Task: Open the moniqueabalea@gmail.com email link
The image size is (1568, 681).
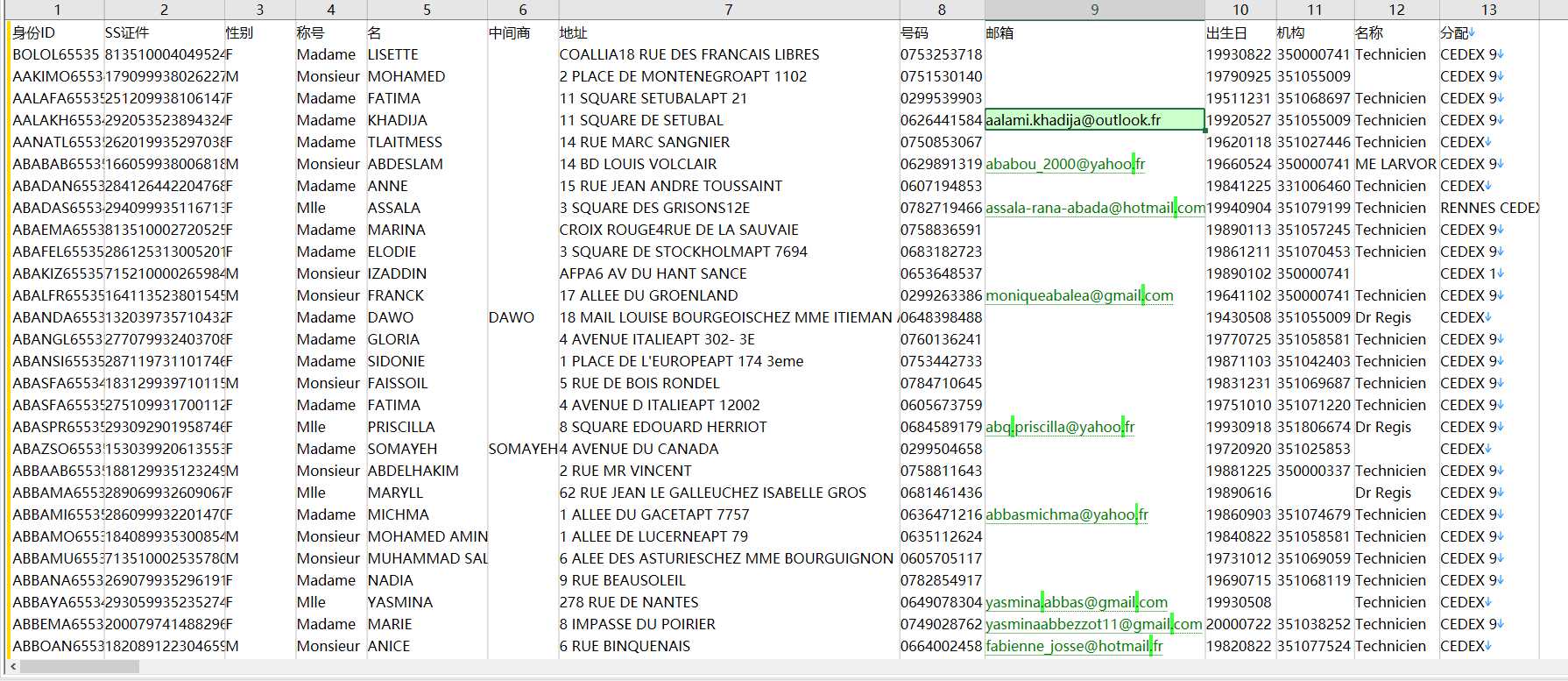Action: tap(1079, 295)
